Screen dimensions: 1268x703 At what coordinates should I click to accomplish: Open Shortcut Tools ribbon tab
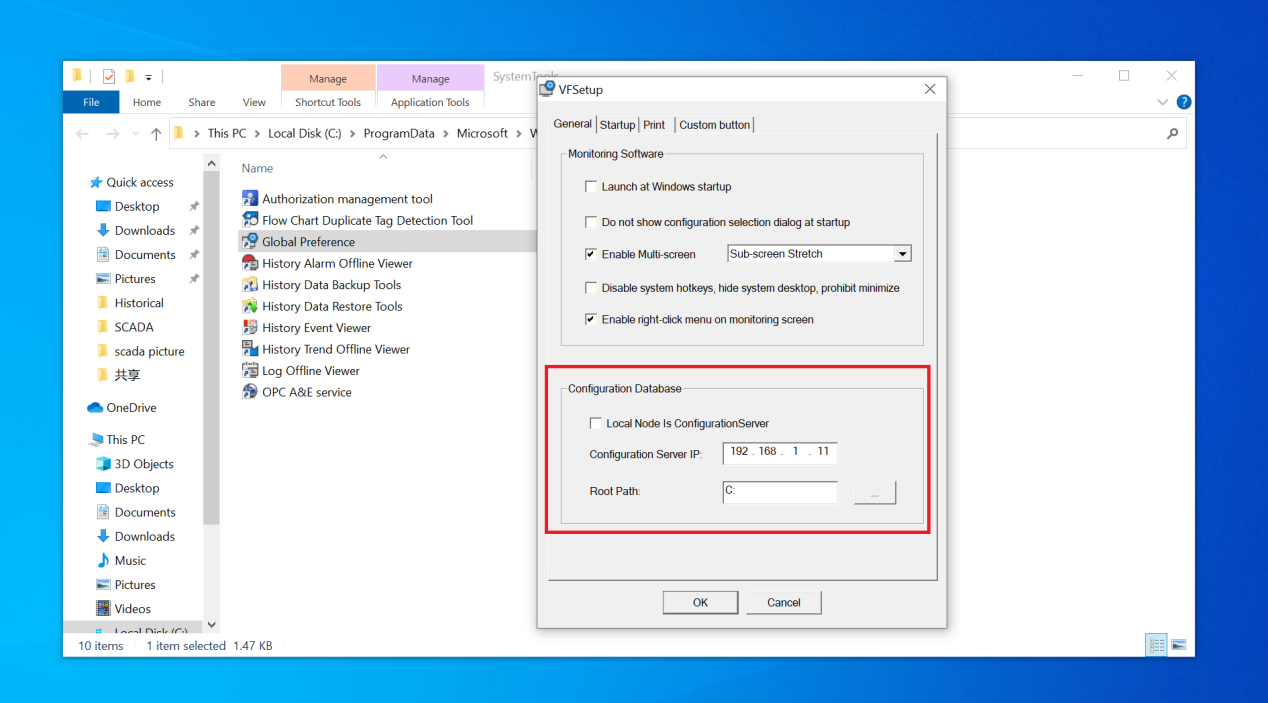click(x=328, y=102)
